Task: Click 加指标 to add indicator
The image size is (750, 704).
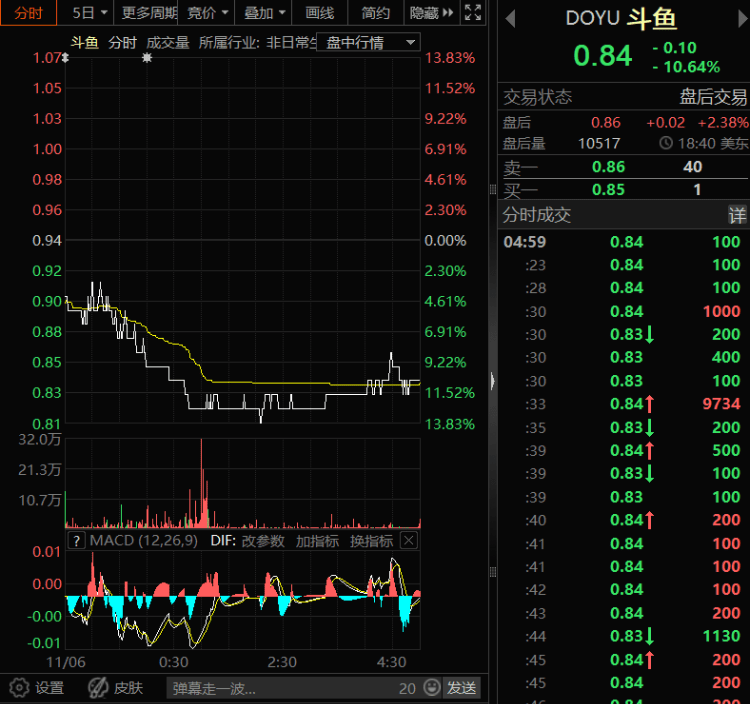Action: tap(317, 541)
